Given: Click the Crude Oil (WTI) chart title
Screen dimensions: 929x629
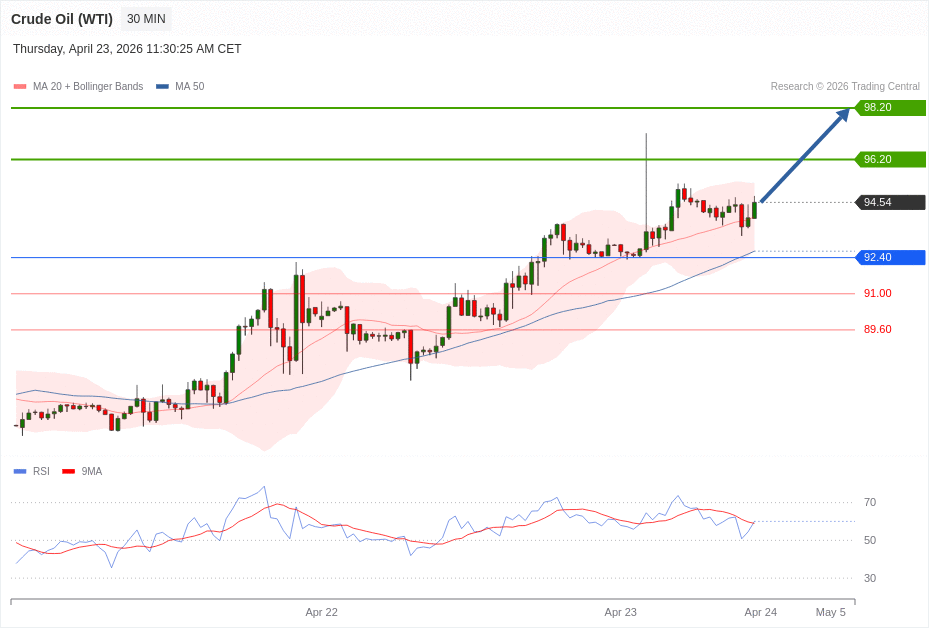Looking at the screenshot, I should click(x=62, y=19).
